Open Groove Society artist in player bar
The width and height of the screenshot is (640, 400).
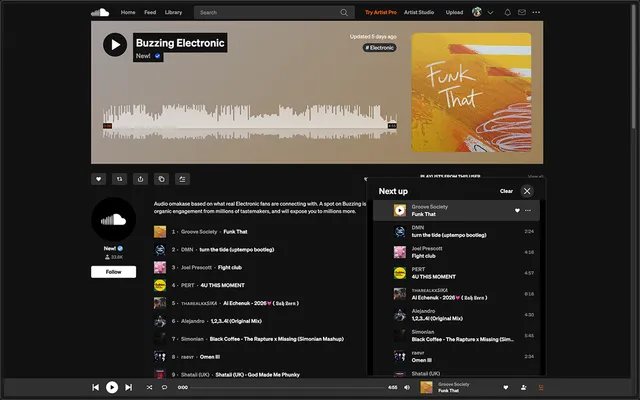click(453, 384)
